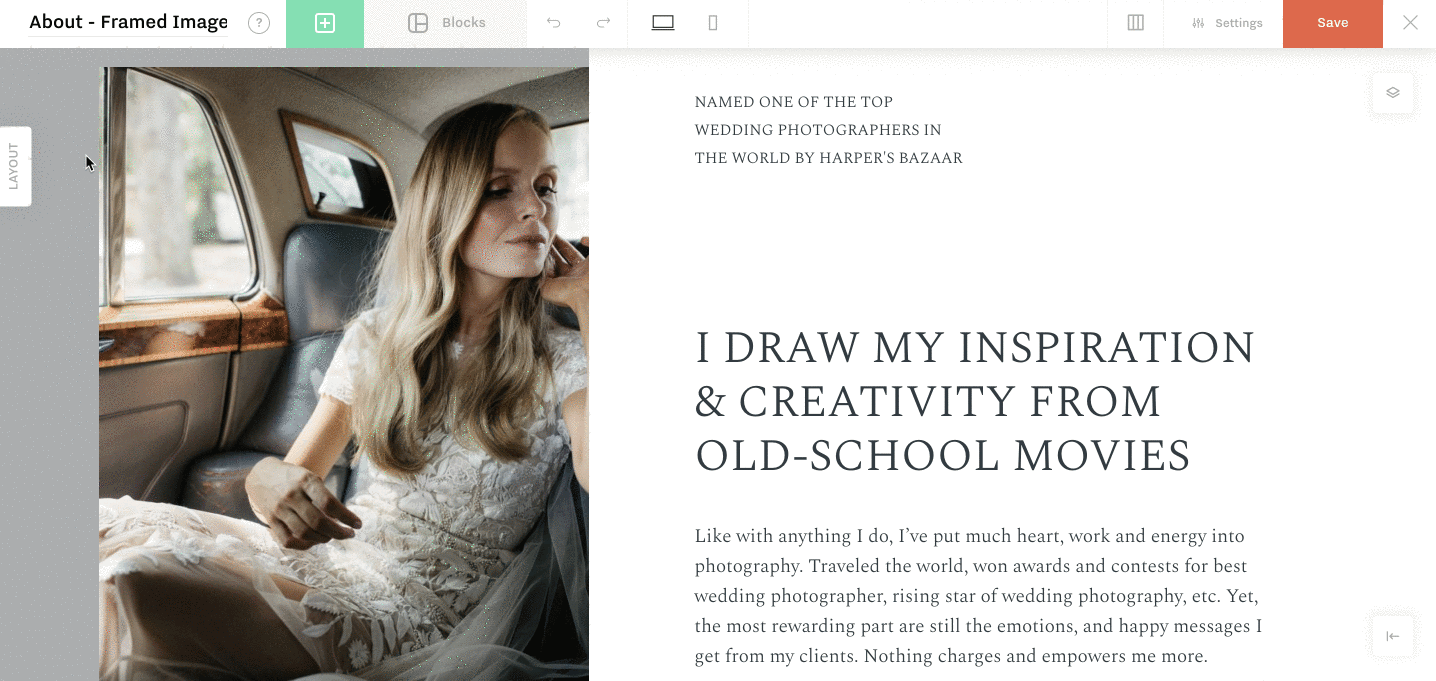Viewport: 1436px width, 681px height.
Task: Select the Harper's Bazaar subtitle text
Action: [828, 130]
